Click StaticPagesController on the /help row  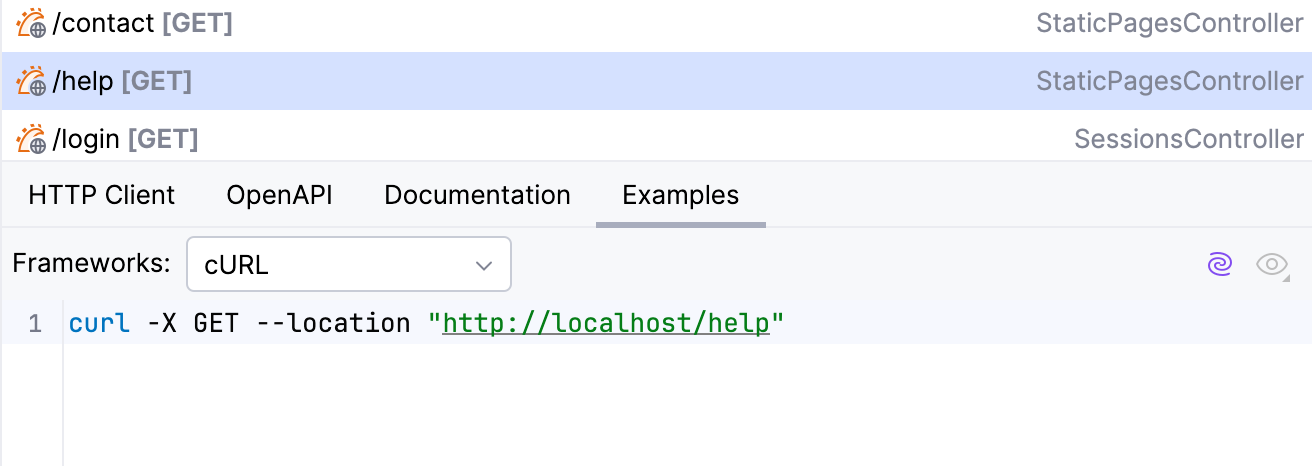[x=1169, y=81]
